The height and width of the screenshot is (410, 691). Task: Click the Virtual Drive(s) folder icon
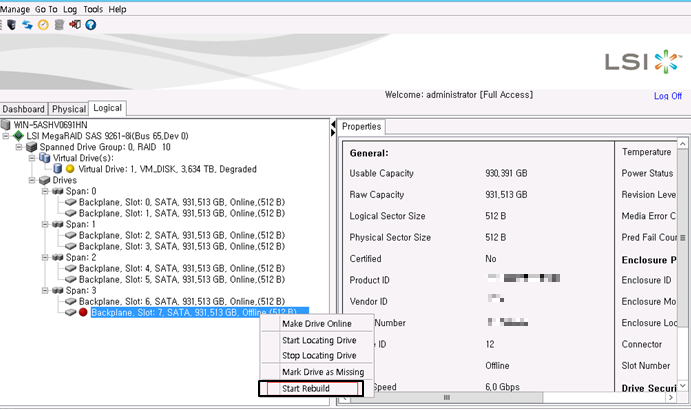coord(45,158)
